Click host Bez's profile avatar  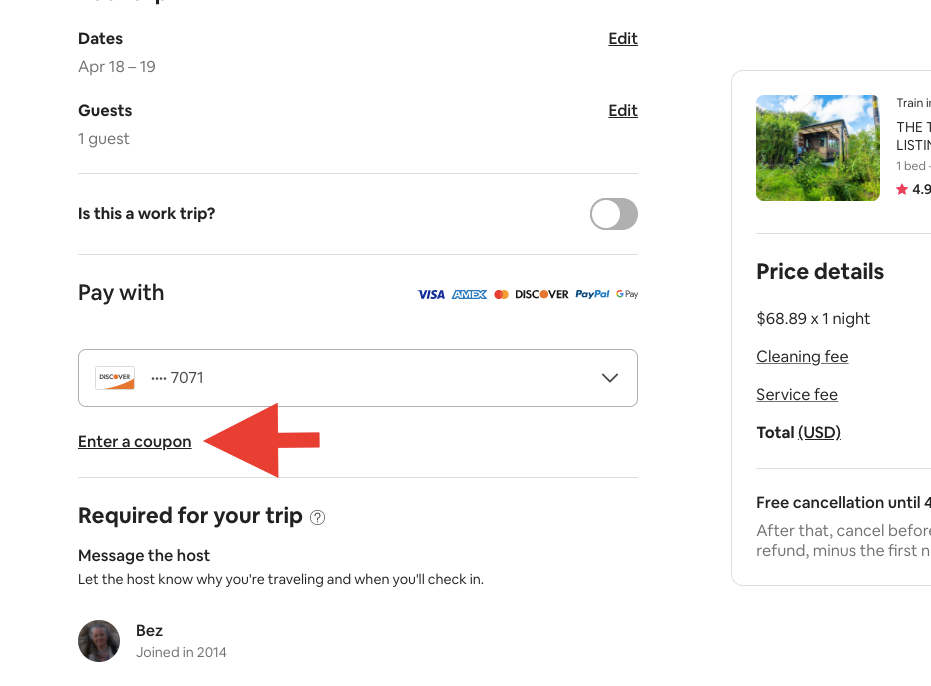click(x=99, y=641)
